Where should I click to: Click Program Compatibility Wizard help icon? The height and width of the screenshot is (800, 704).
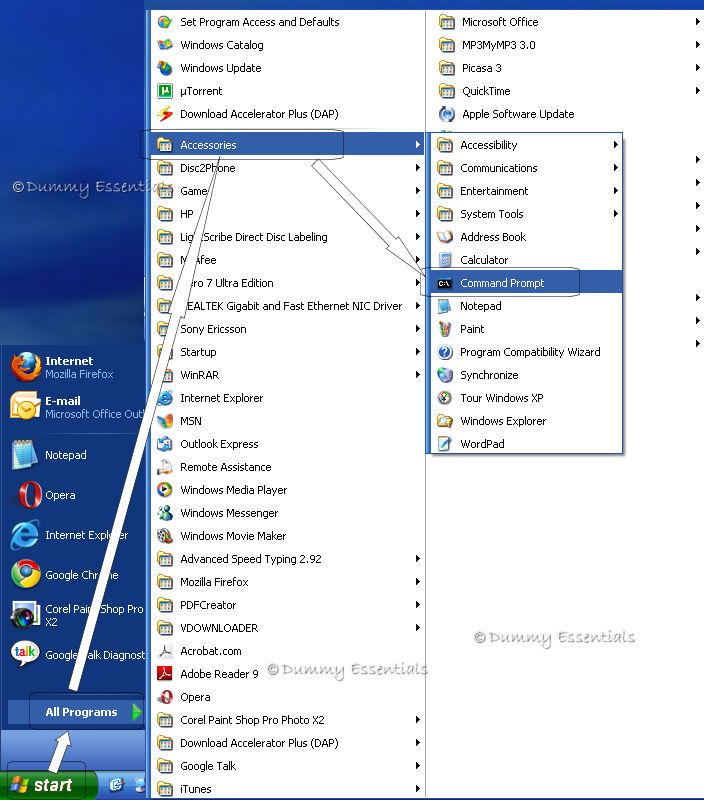(x=445, y=352)
